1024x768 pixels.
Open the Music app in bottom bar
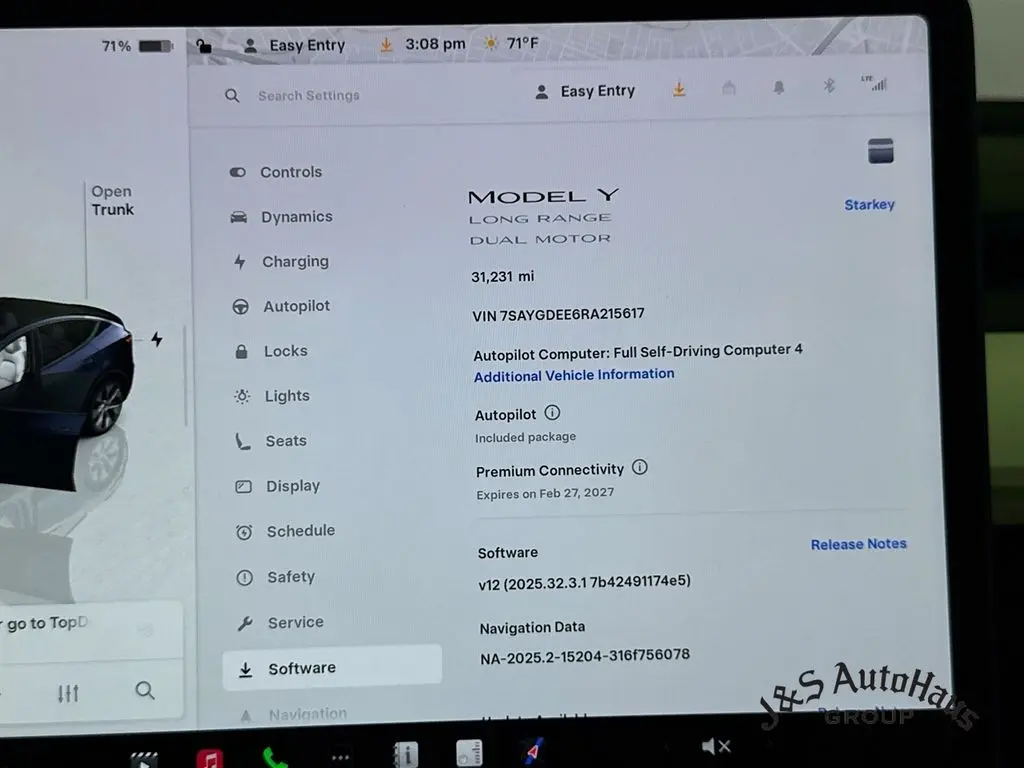(x=210, y=757)
